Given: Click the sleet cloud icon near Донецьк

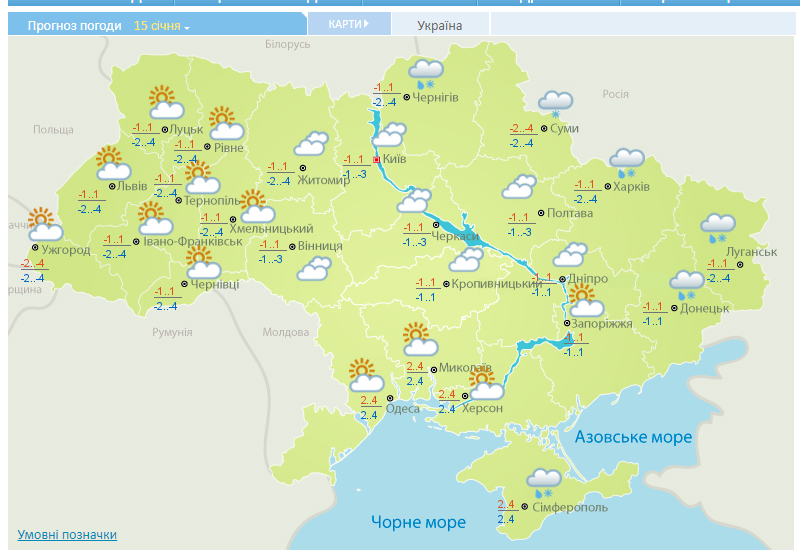Looking at the screenshot, I should [x=687, y=286].
